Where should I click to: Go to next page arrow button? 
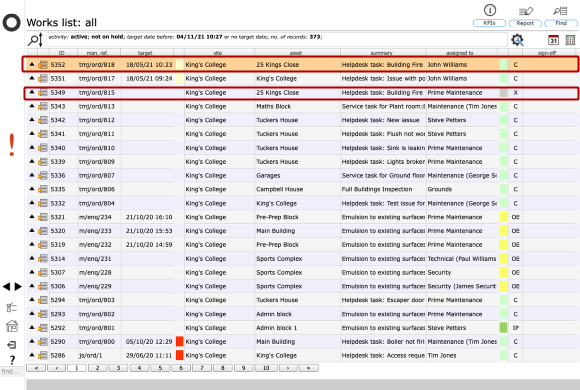coord(288,368)
